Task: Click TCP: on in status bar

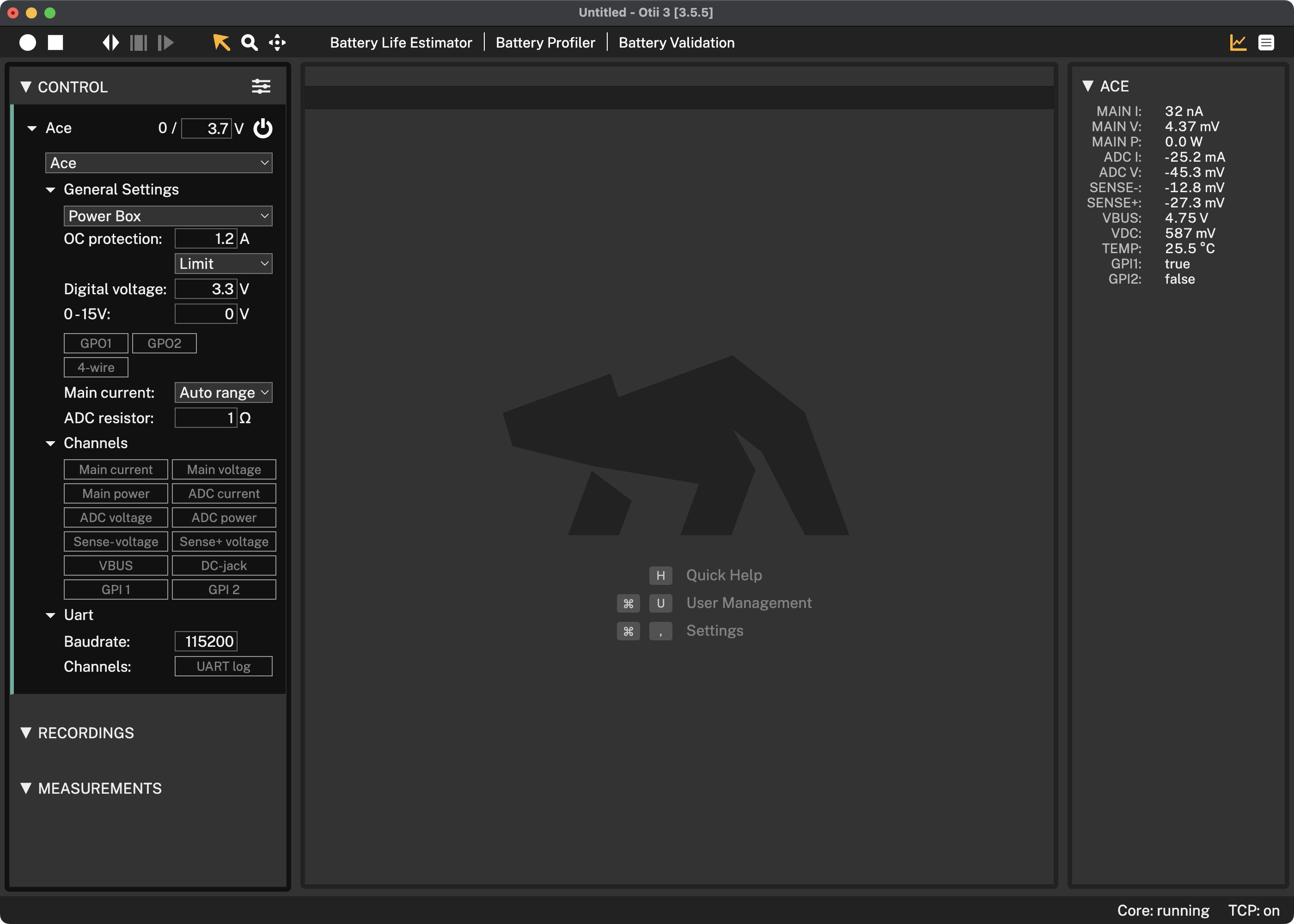Action: pyautogui.click(x=1254, y=910)
